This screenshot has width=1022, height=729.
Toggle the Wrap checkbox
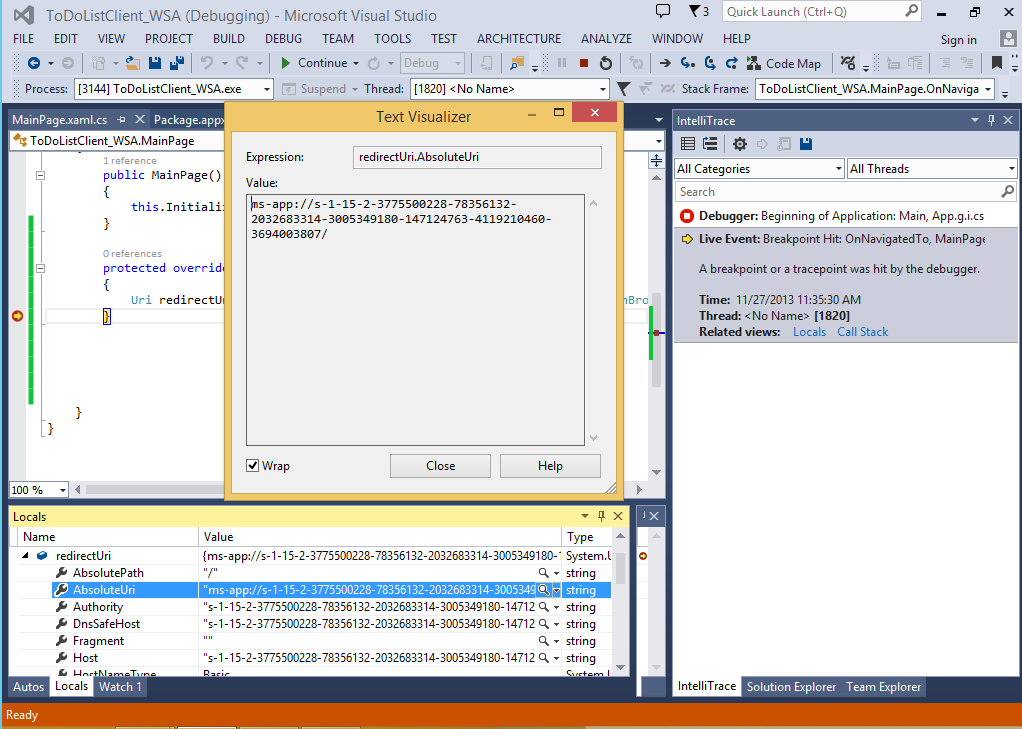[x=254, y=466]
